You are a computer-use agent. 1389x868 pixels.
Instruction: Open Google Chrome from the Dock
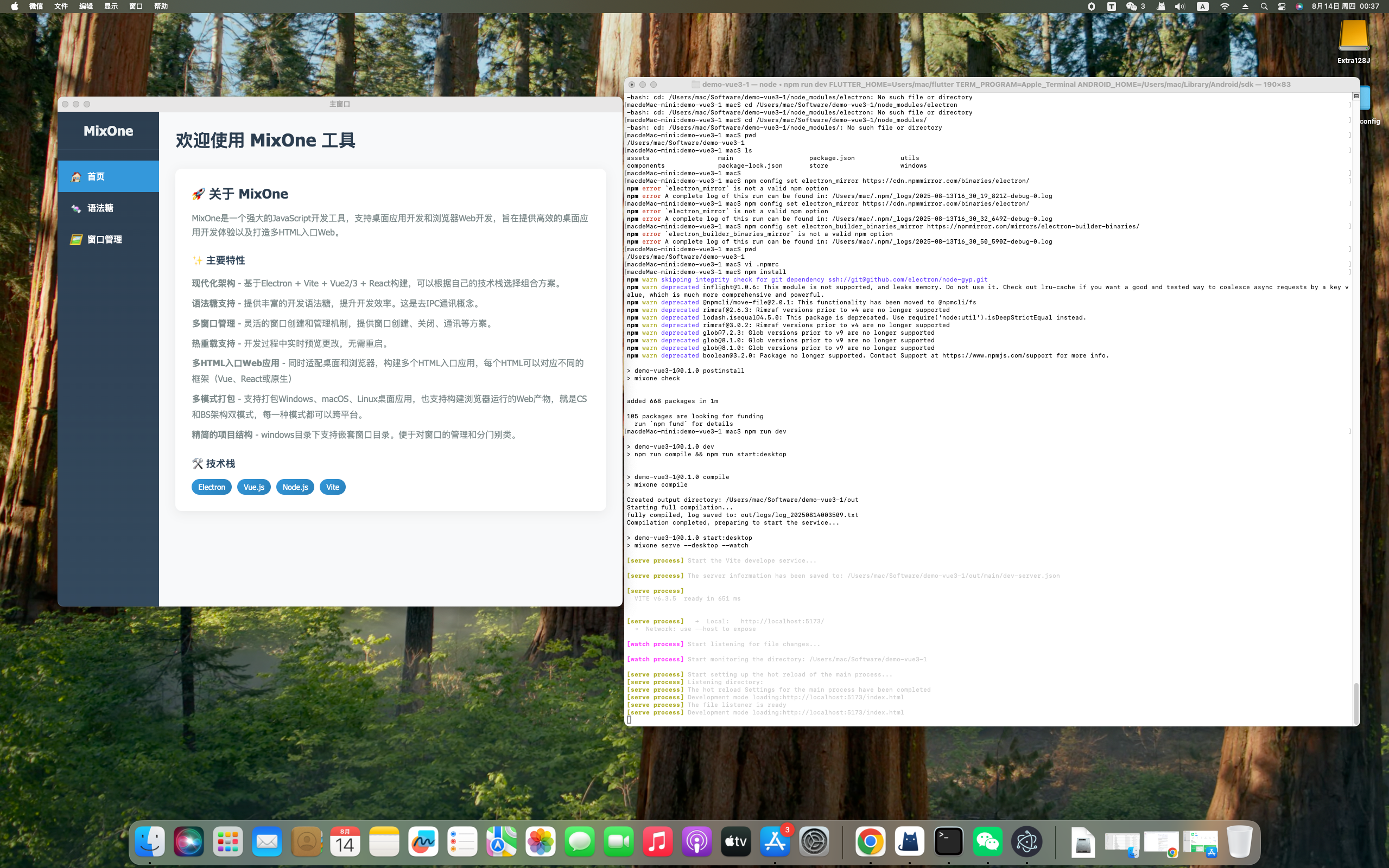(x=870, y=841)
